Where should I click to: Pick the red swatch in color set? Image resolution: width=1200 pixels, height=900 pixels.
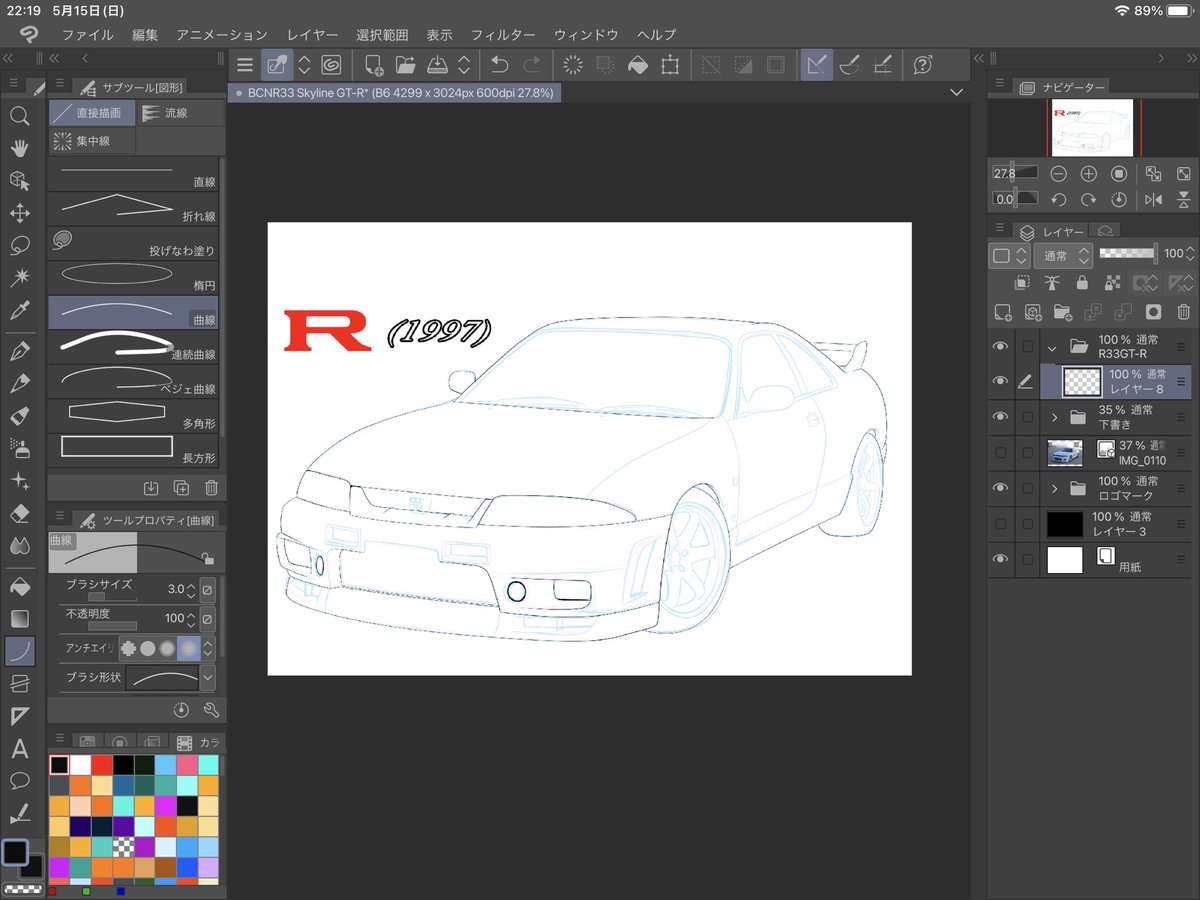(103, 765)
